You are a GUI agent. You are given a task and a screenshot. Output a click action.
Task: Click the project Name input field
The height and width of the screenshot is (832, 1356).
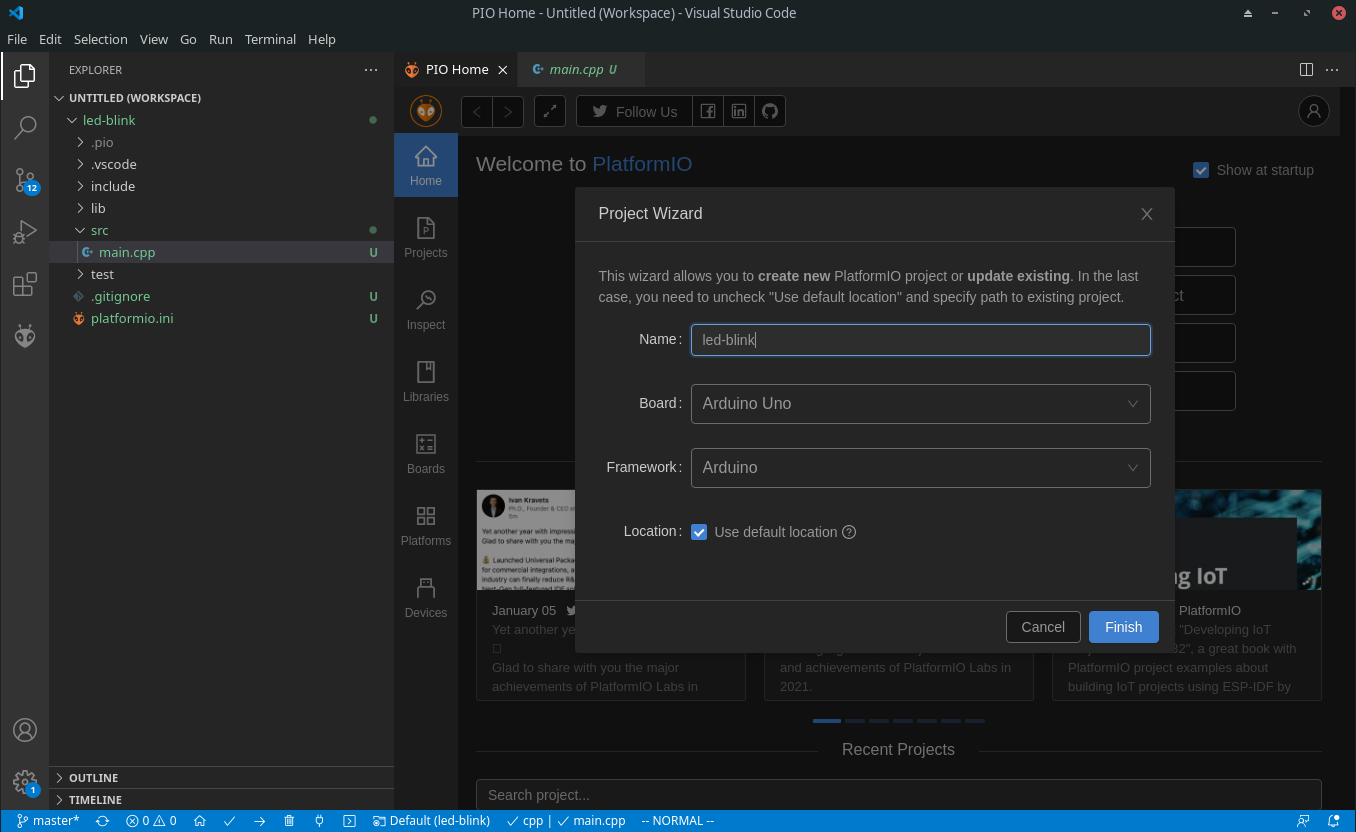(x=920, y=340)
